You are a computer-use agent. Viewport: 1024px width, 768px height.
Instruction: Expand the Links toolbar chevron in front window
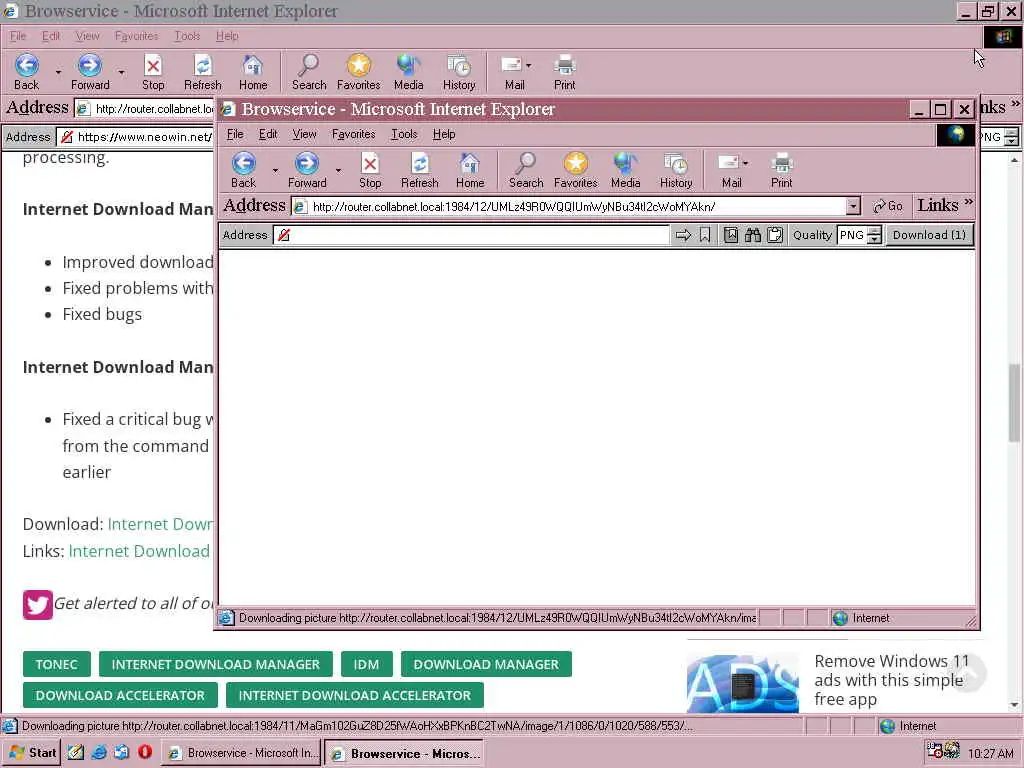tap(968, 202)
